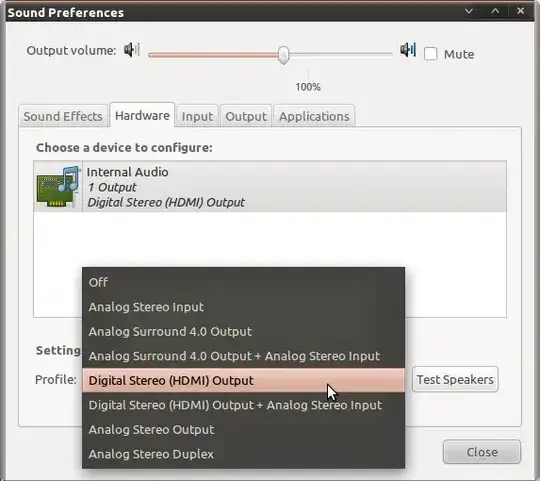Click the Close button
This screenshot has width=540, height=481.
[x=482, y=452]
